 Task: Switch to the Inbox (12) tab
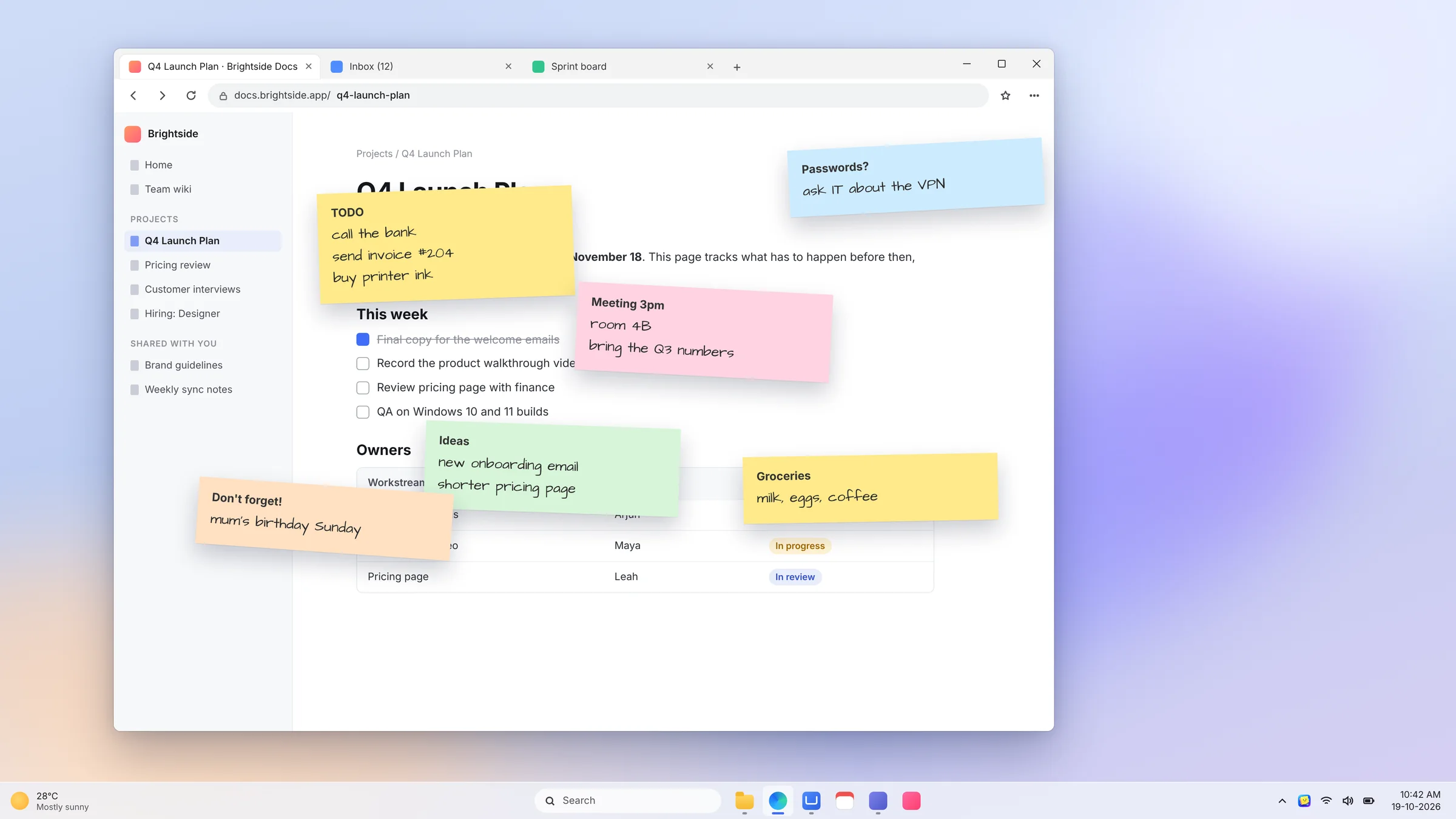coord(422,66)
